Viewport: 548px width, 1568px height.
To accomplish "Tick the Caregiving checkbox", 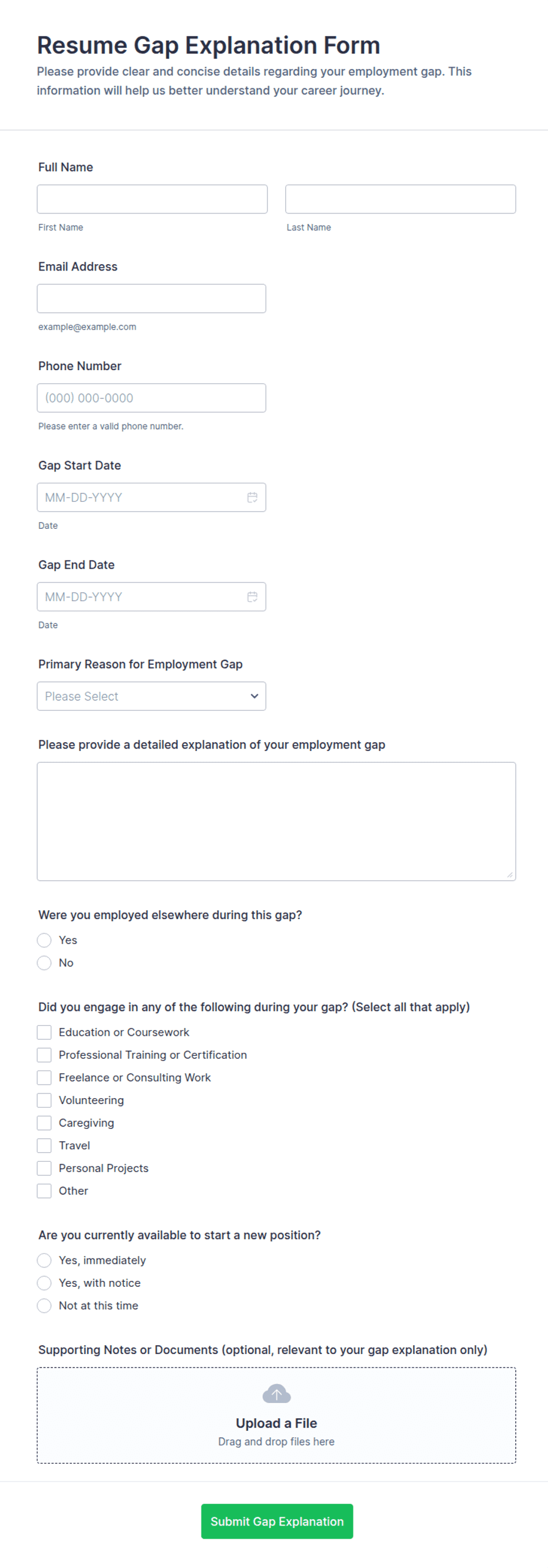I will (x=44, y=1122).
